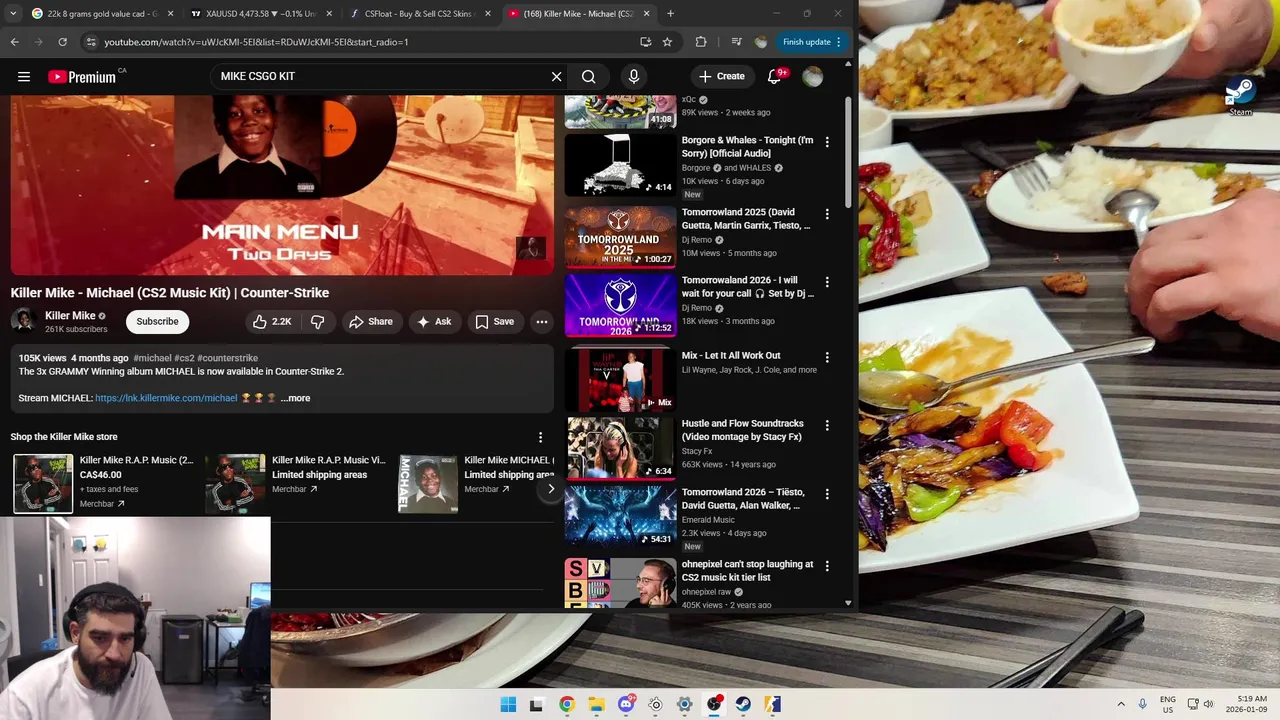Open Tomorrowland 2026 Tiësto 54:31 thumbnail
This screenshot has height=720, width=1280.
coord(620,516)
